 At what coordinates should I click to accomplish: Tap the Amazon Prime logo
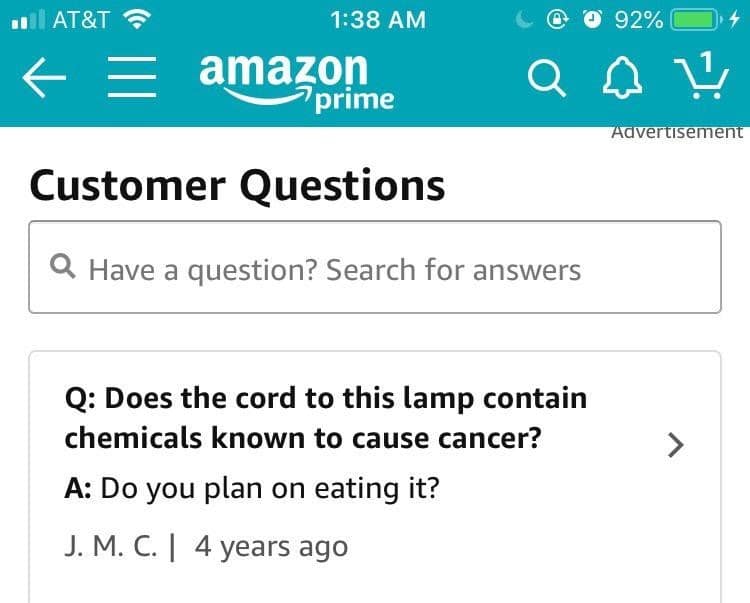[x=296, y=82]
